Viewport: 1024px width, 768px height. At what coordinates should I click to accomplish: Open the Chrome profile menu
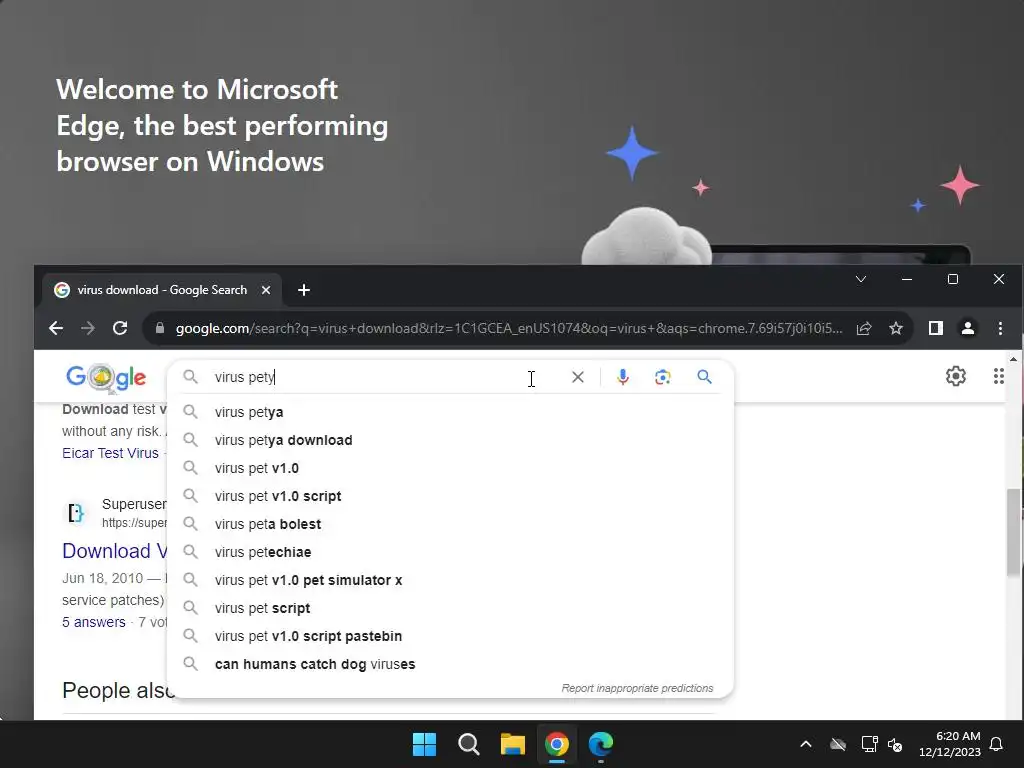[x=968, y=328]
